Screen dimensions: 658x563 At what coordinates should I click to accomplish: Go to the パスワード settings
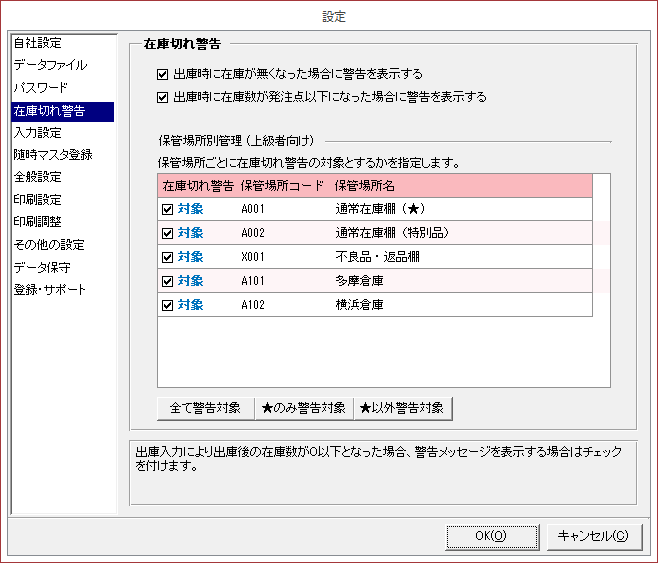tap(40, 88)
